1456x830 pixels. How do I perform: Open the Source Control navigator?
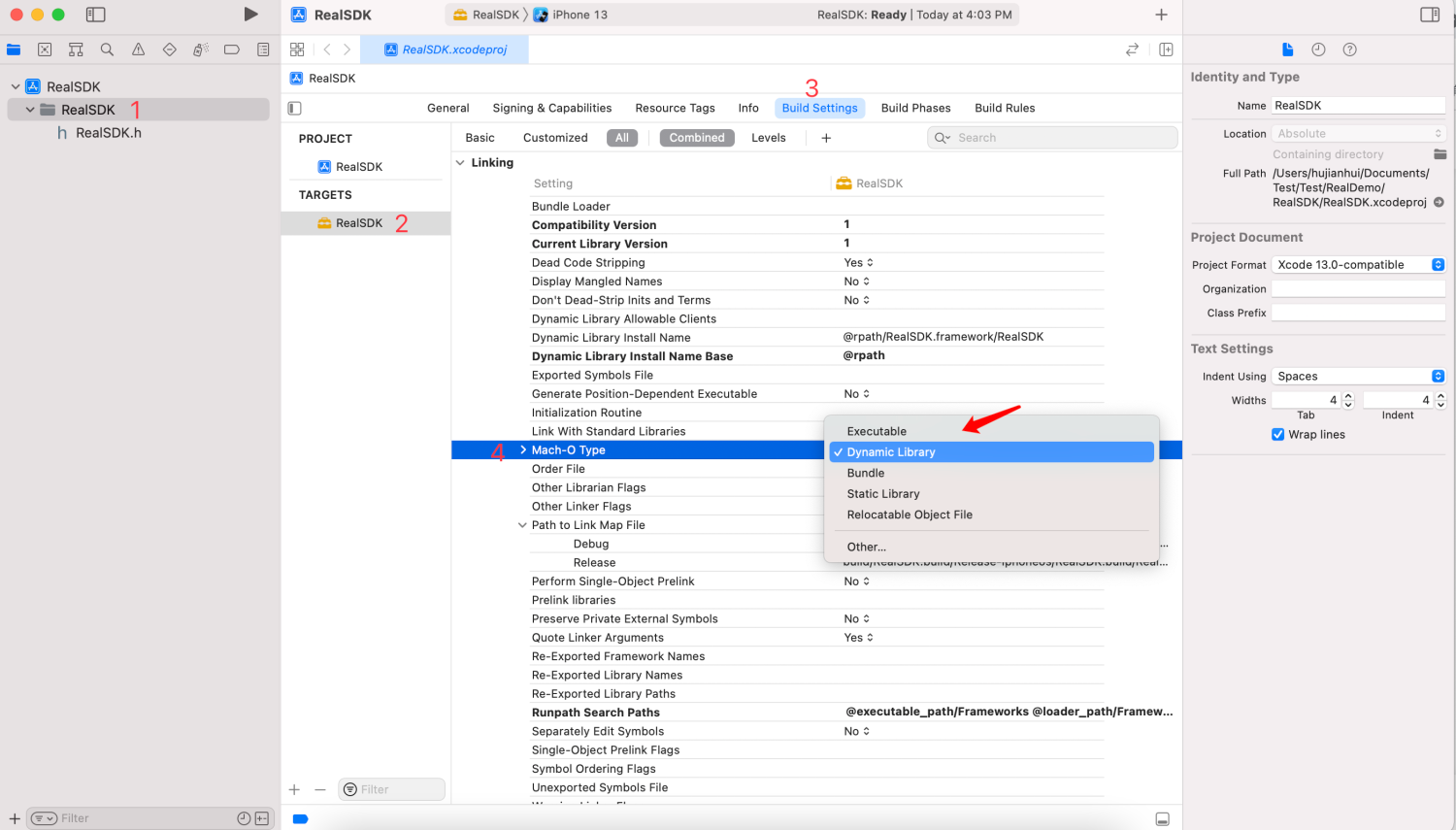tap(45, 50)
